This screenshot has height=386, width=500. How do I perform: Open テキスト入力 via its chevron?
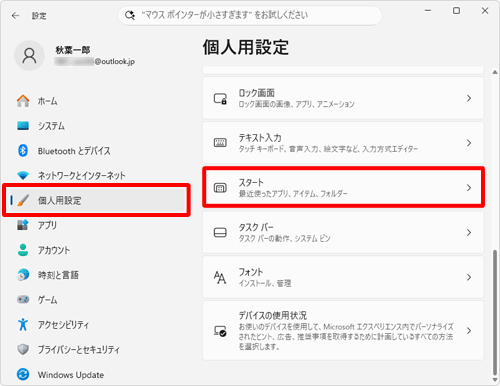click(469, 143)
